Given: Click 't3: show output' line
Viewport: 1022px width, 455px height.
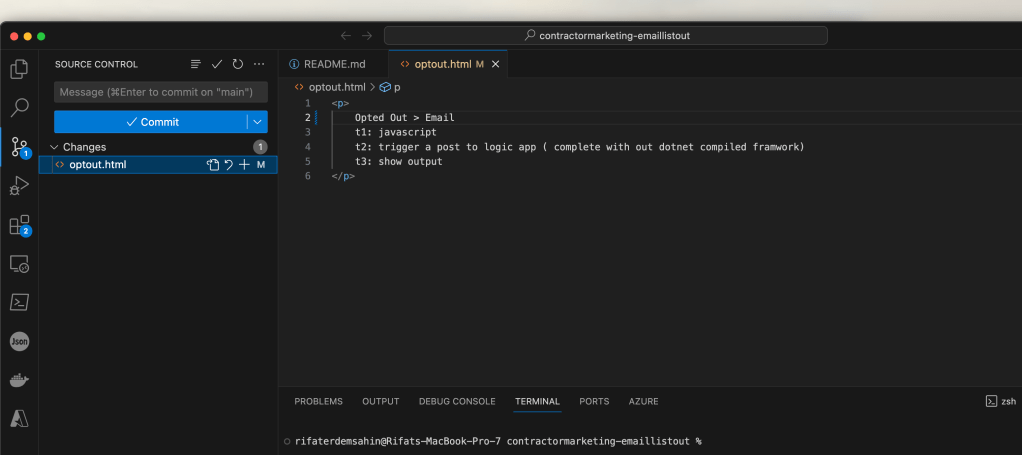Looking at the screenshot, I should pyautogui.click(x=398, y=162).
